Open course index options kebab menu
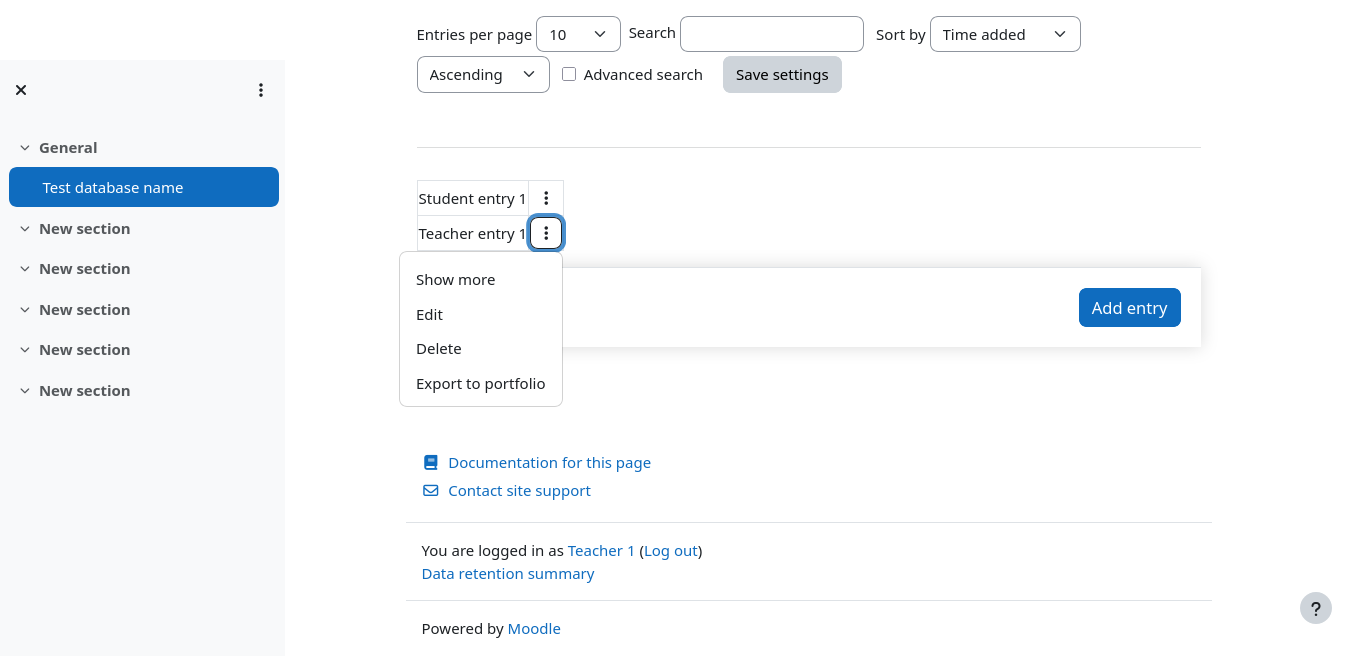This screenshot has height=656, width=1364. click(x=260, y=90)
